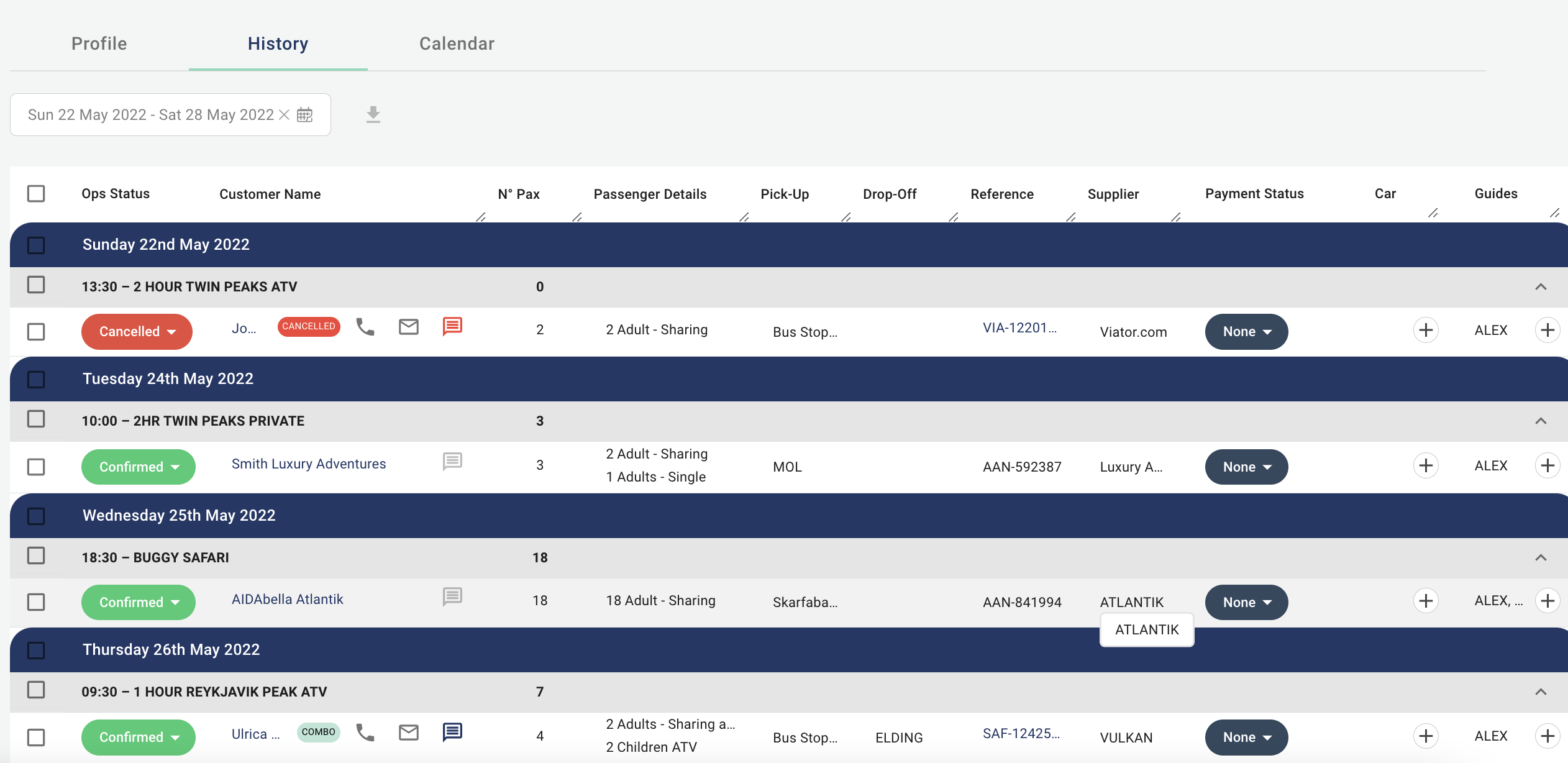Add guide to AAN-841994 booking

pyautogui.click(x=1547, y=601)
